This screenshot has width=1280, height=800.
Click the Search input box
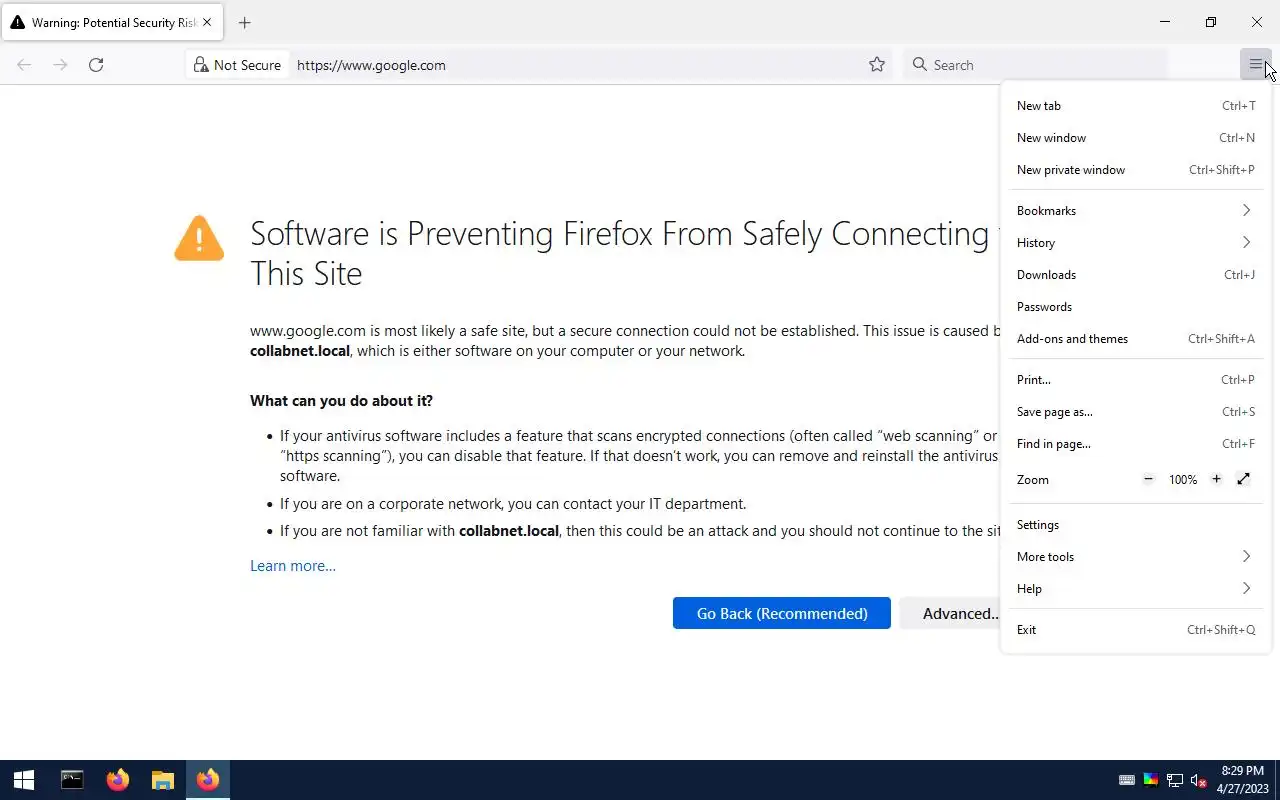1035,65
